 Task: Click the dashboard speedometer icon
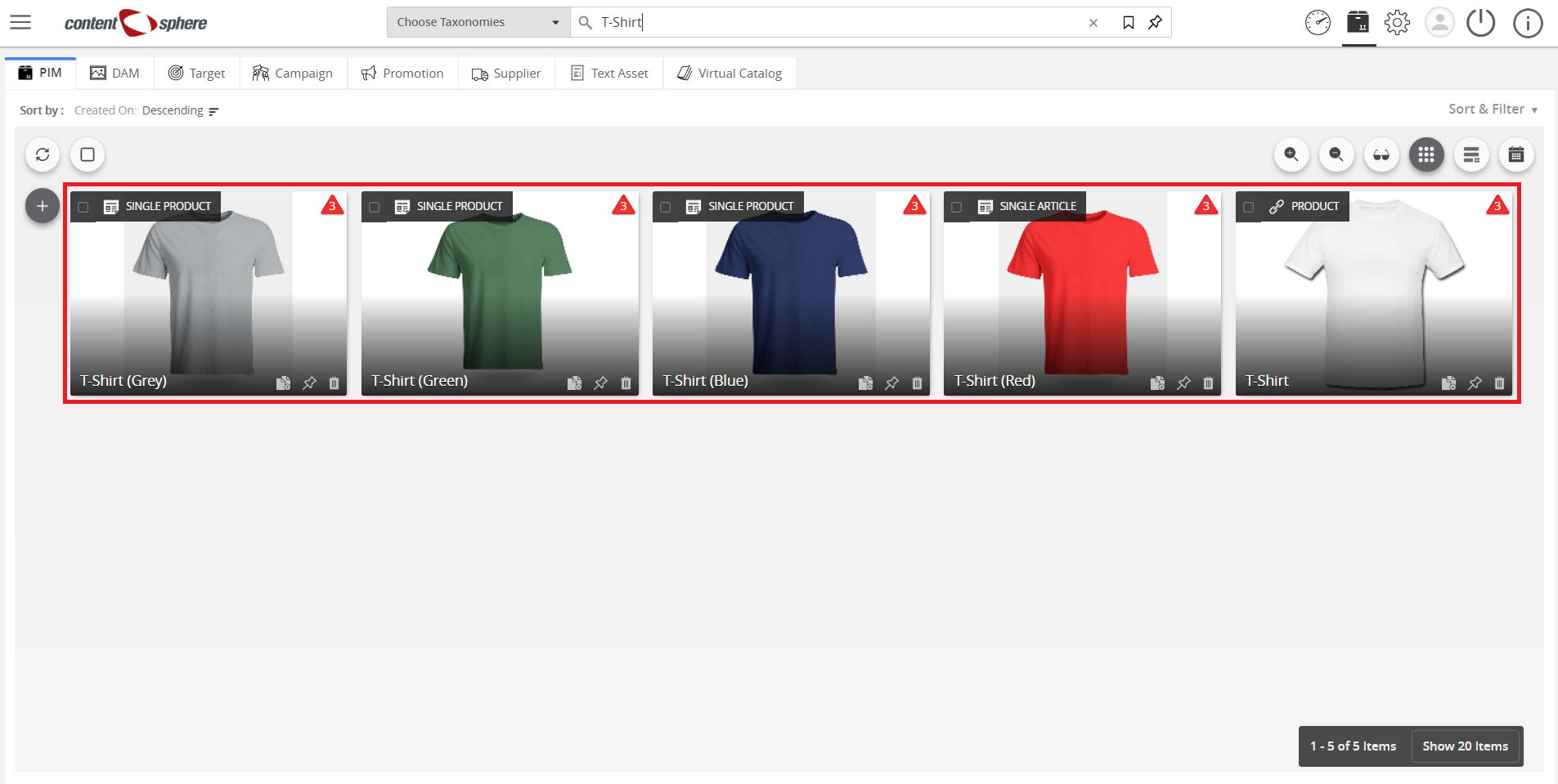pos(1318,22)
